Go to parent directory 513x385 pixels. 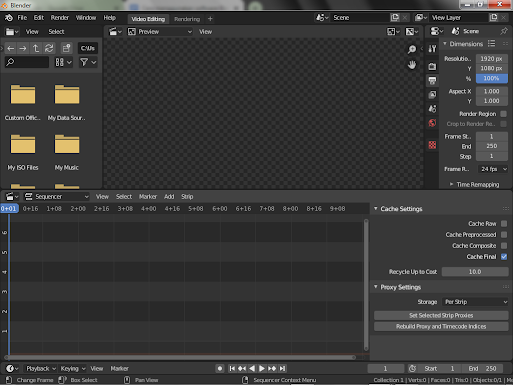[x=36, y=49]
